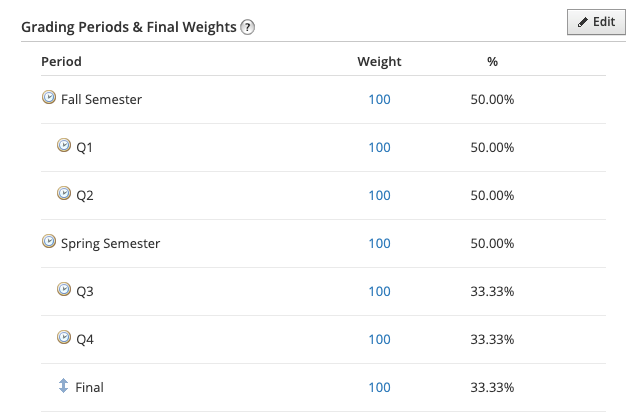Open the Q3 weight value link
Screen dimensions: 639x420
379,291
